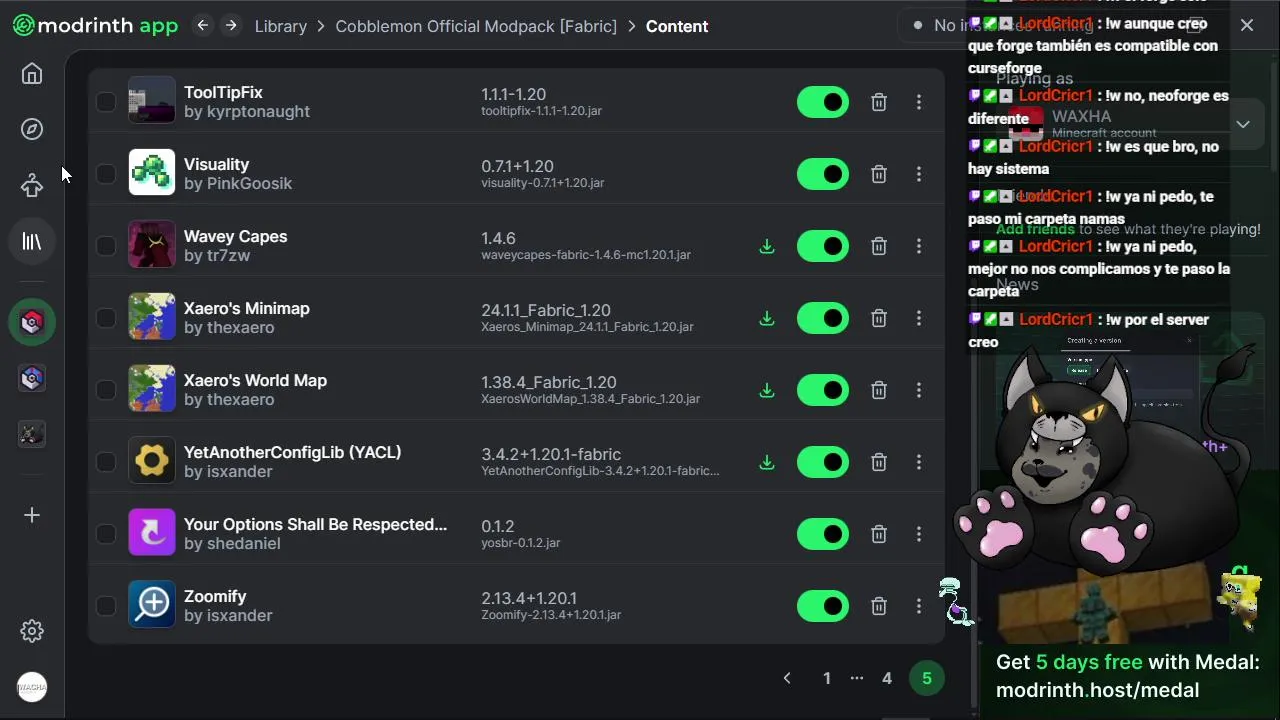Select the Visuality checkbox
1280x720 pixels.
pos(105,174)
